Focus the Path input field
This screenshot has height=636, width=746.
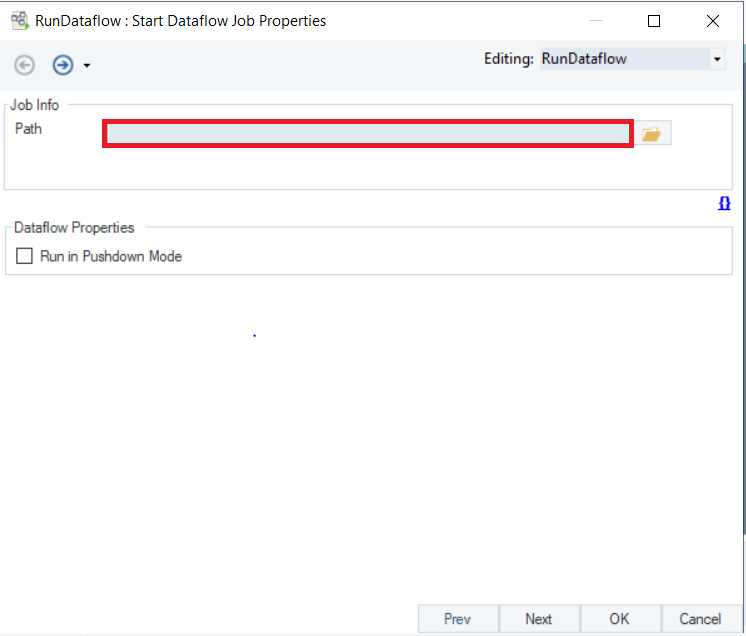point(368,134)
